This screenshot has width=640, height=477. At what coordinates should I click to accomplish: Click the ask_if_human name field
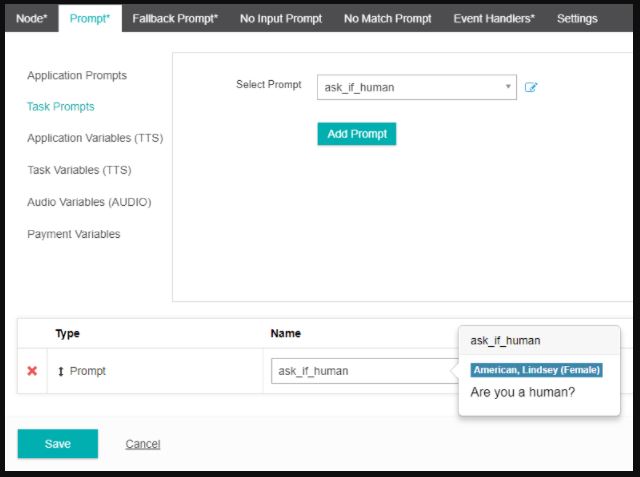point(364,371)
